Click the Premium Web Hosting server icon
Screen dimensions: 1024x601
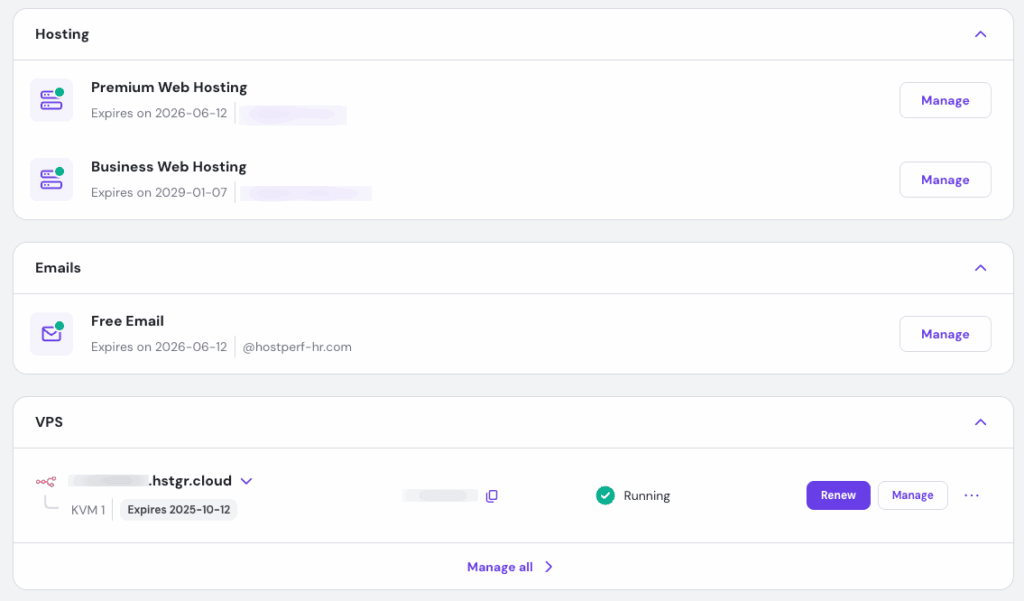pyautogui.click(x=51, y=100)
